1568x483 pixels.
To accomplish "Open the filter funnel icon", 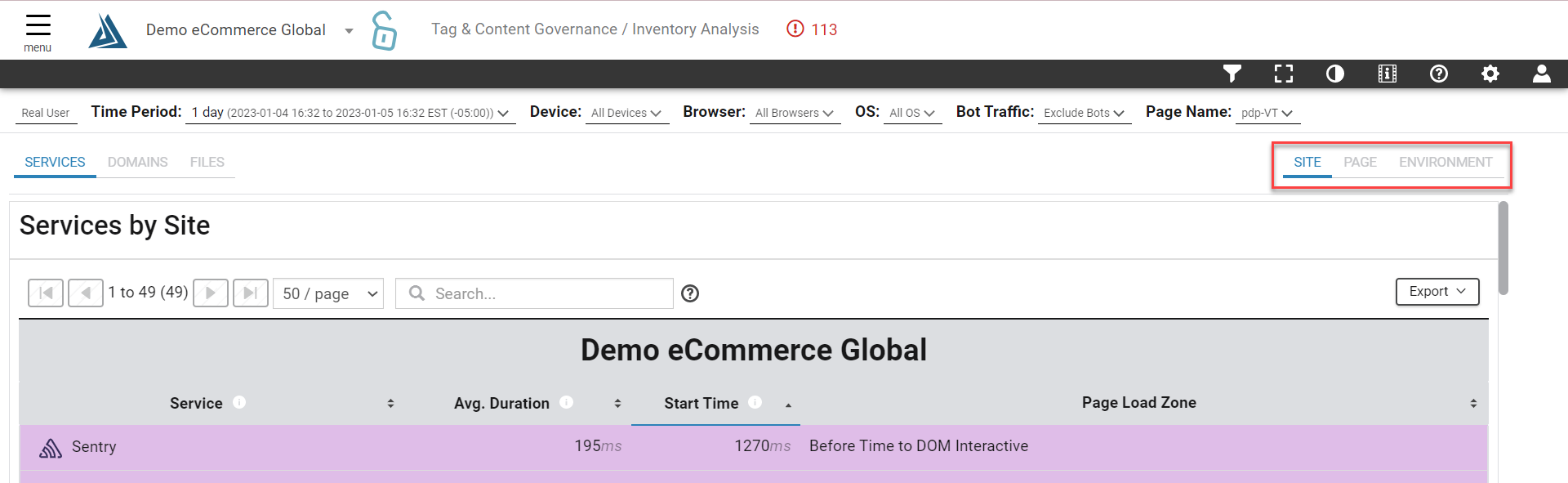I will (1232, 74).
